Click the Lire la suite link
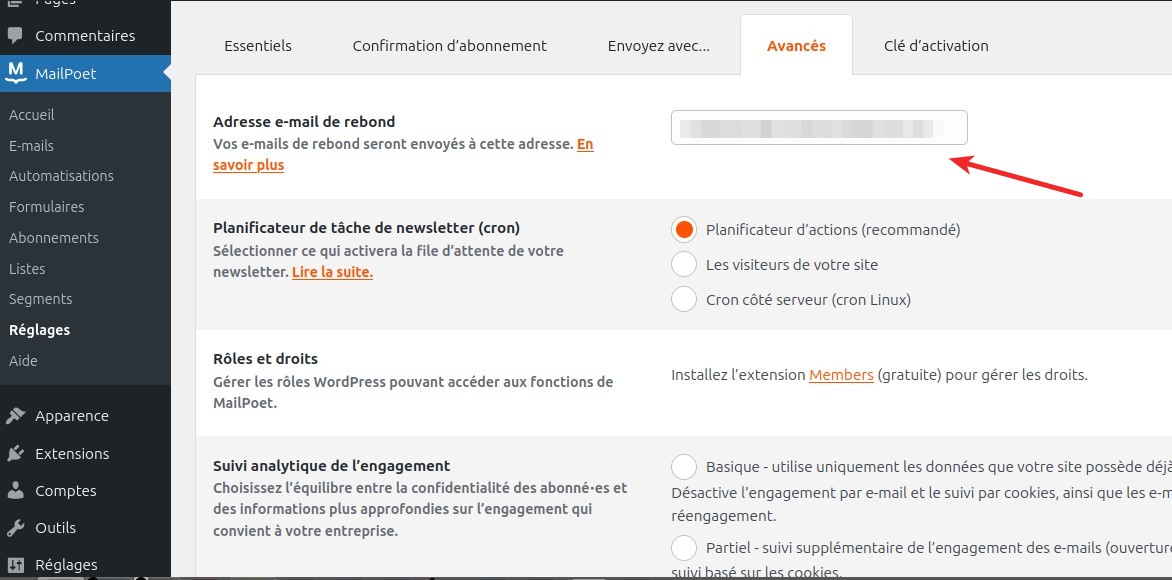Screen dimensions: 1172x580 coord(332,272)
